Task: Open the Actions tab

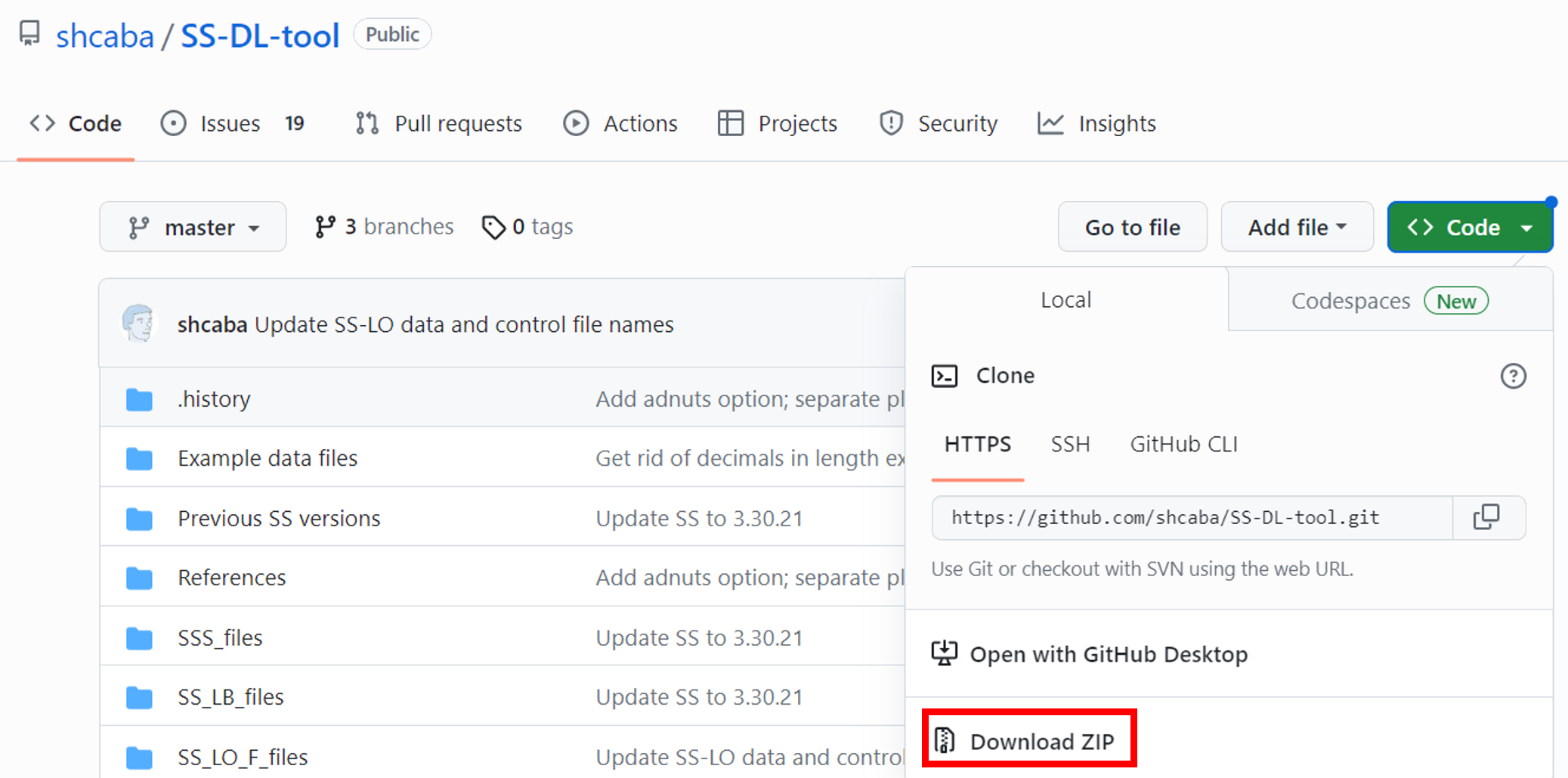Action: pyautogui.click(x=620, y=123)
